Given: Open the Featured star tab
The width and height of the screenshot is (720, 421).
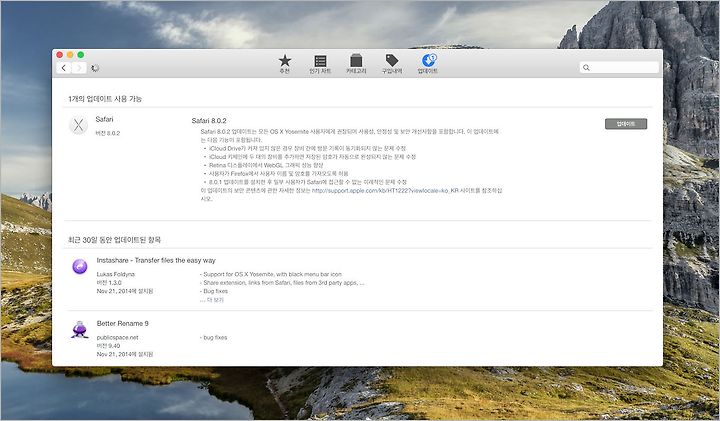Looking at the screenshot, I should click(285, 64).
